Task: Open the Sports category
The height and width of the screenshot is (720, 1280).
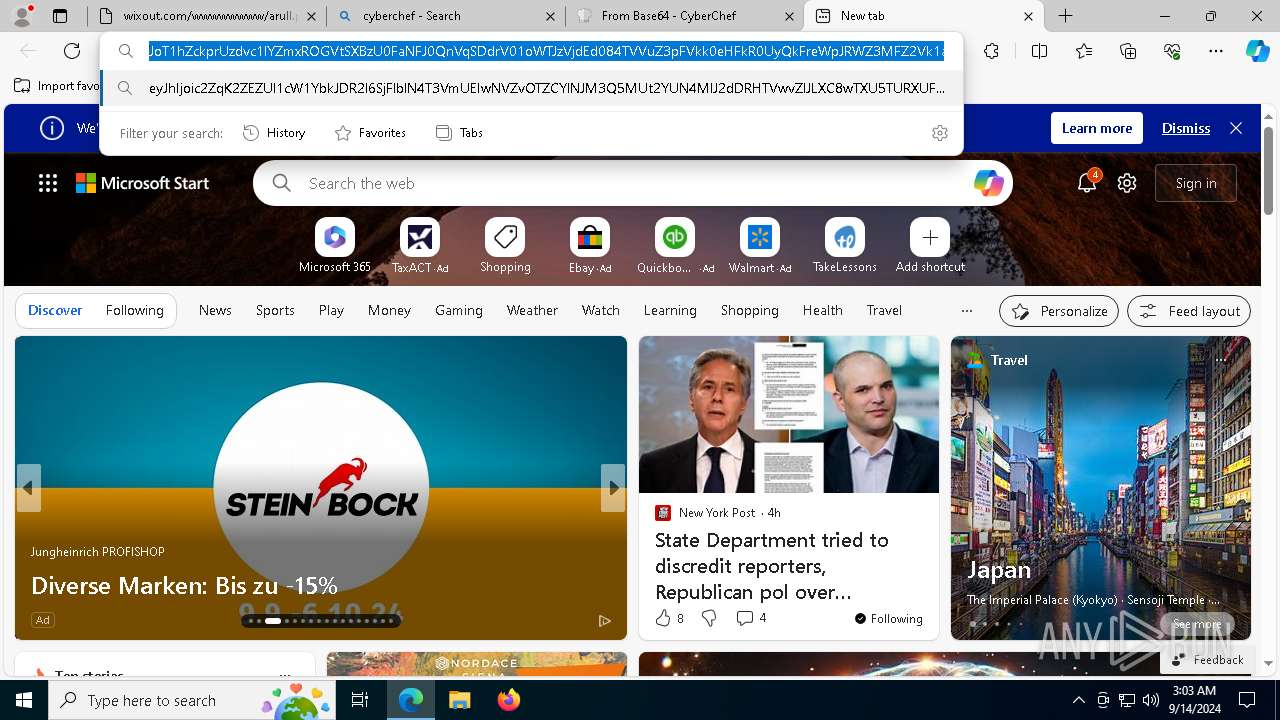Action: tap(275, 310)
